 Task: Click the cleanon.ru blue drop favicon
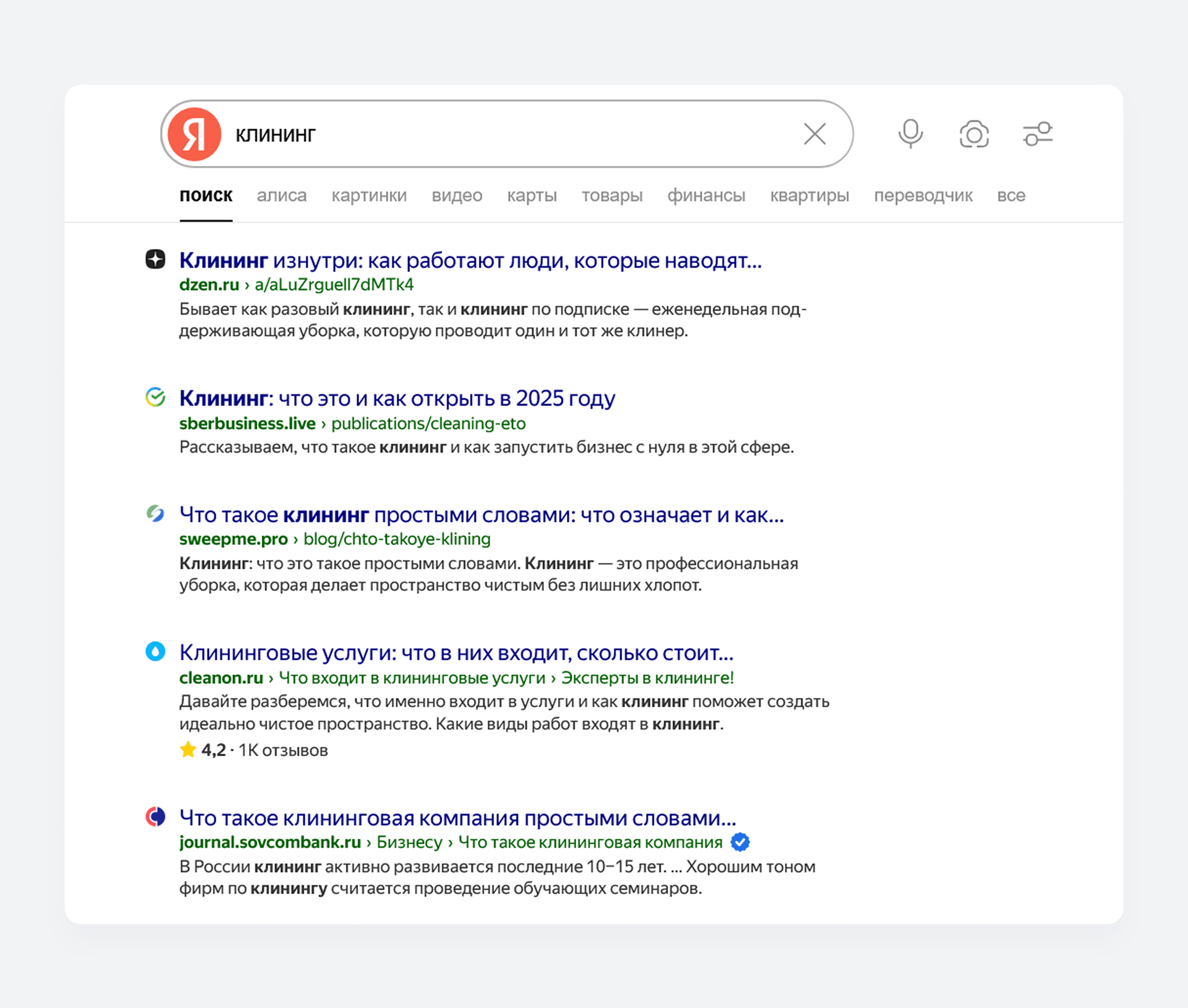coord(155,651)
